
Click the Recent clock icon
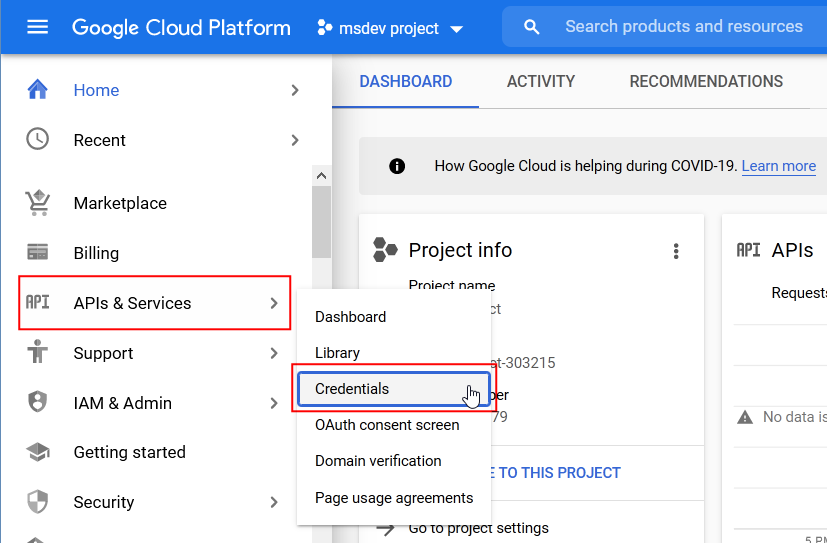tap(37, 140)
